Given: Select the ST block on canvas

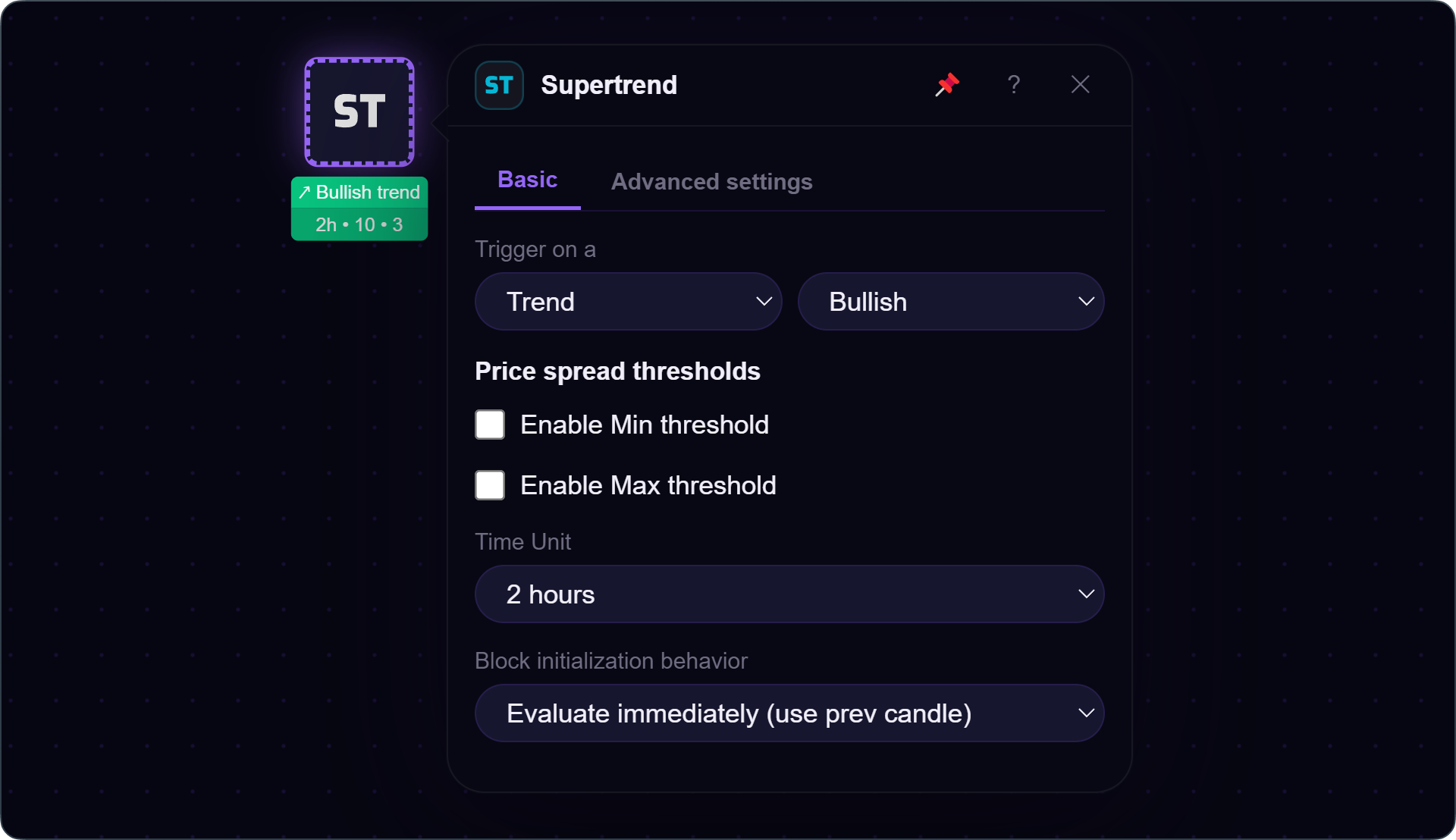Looking at the screenshot, I should click(359, 112).
